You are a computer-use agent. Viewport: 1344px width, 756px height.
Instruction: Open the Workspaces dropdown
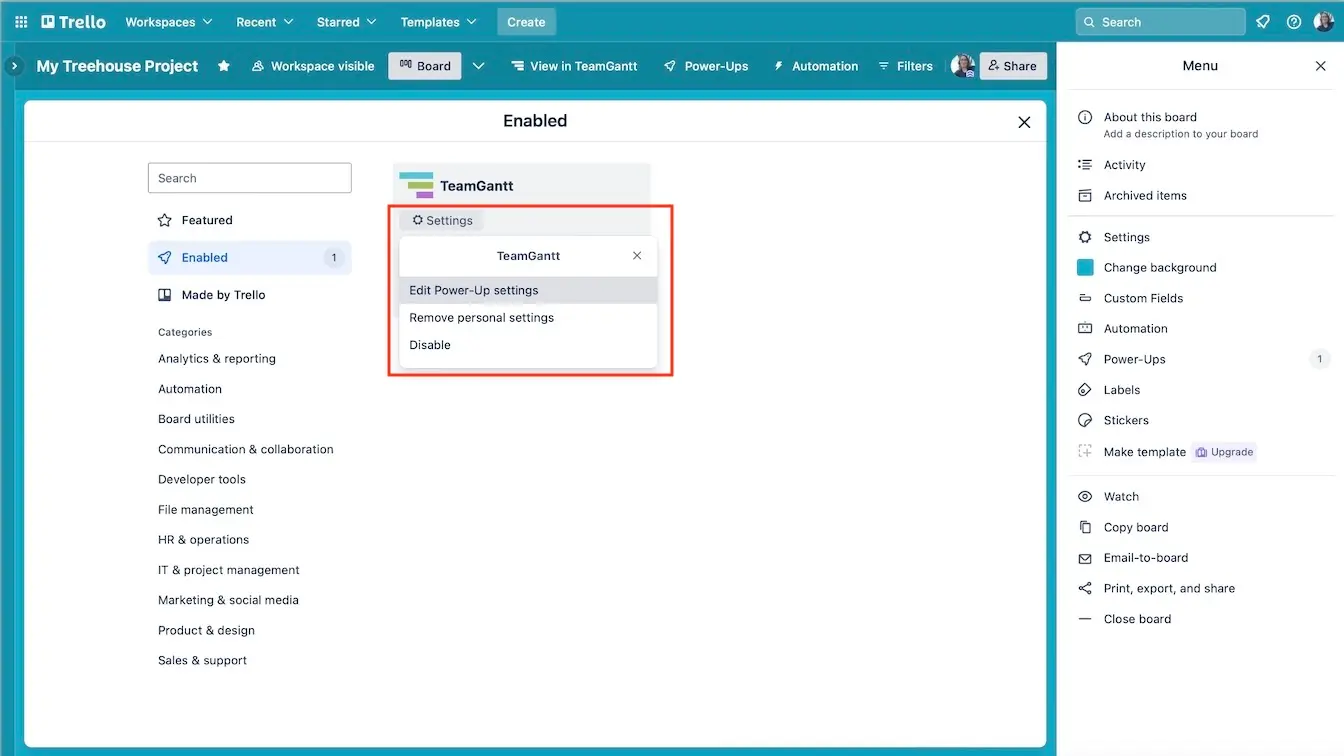click(168, 22)
